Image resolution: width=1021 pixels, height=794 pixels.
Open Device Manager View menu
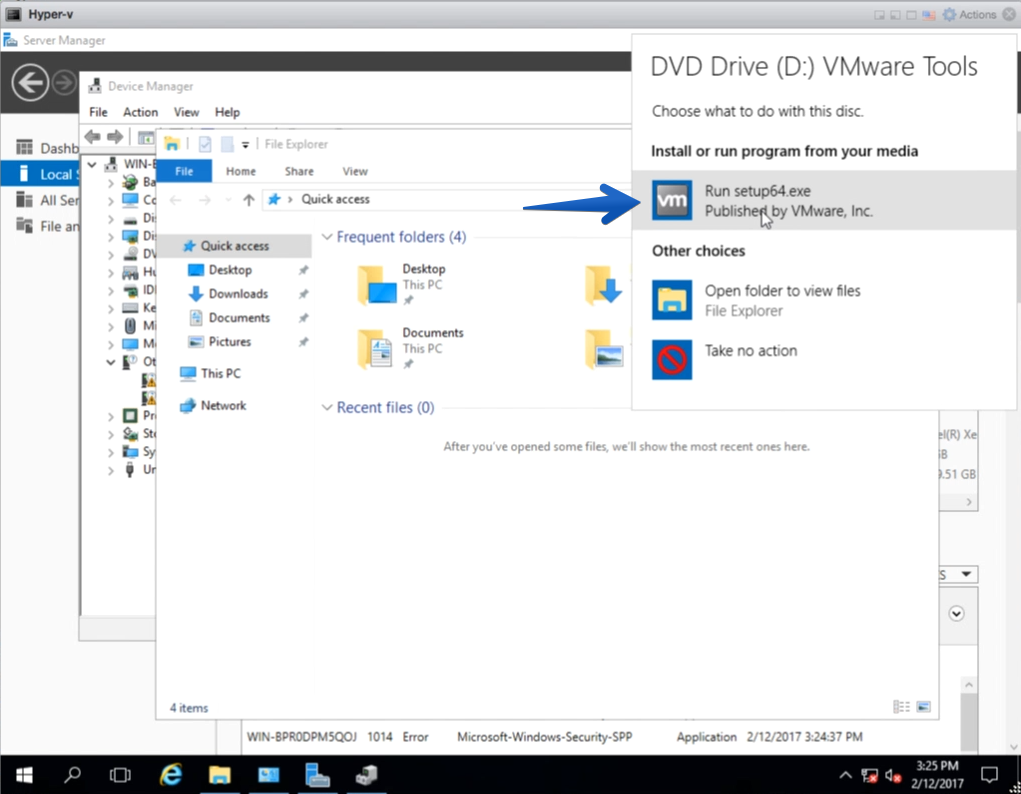[186, 112]
